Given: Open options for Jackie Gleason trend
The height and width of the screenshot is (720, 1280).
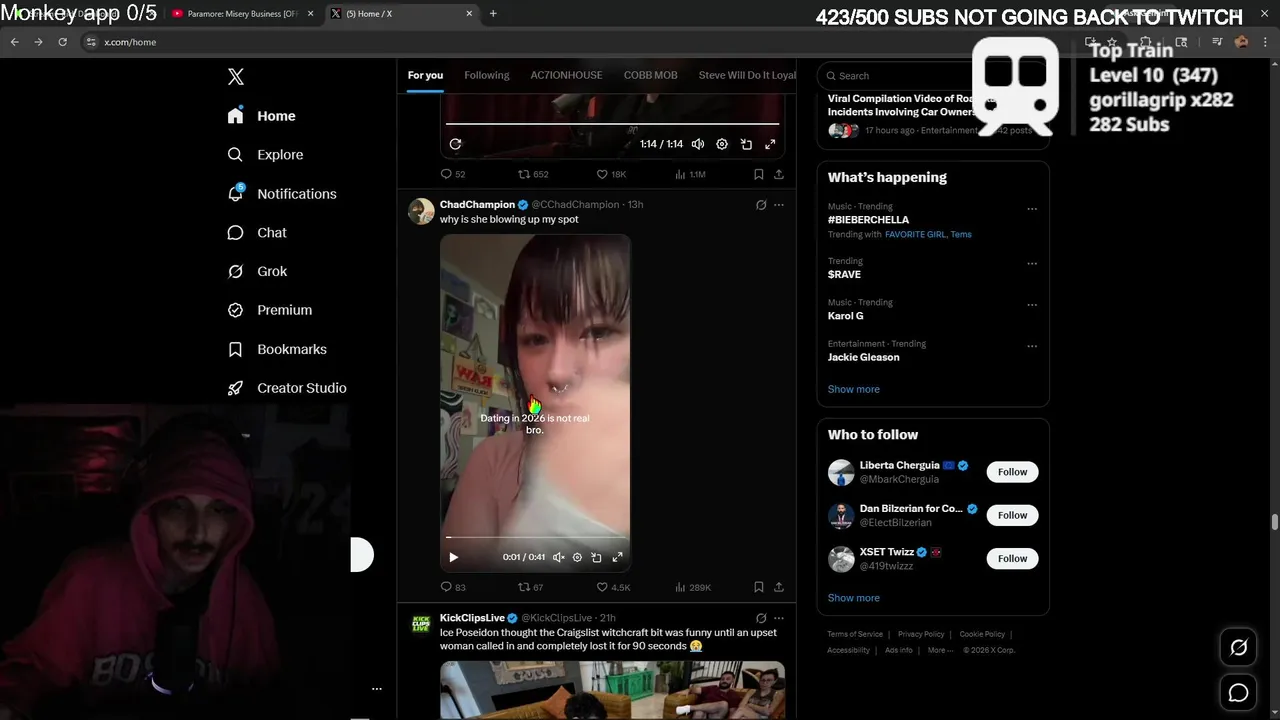Looking at the screenshot, I should coord(1032,346).
